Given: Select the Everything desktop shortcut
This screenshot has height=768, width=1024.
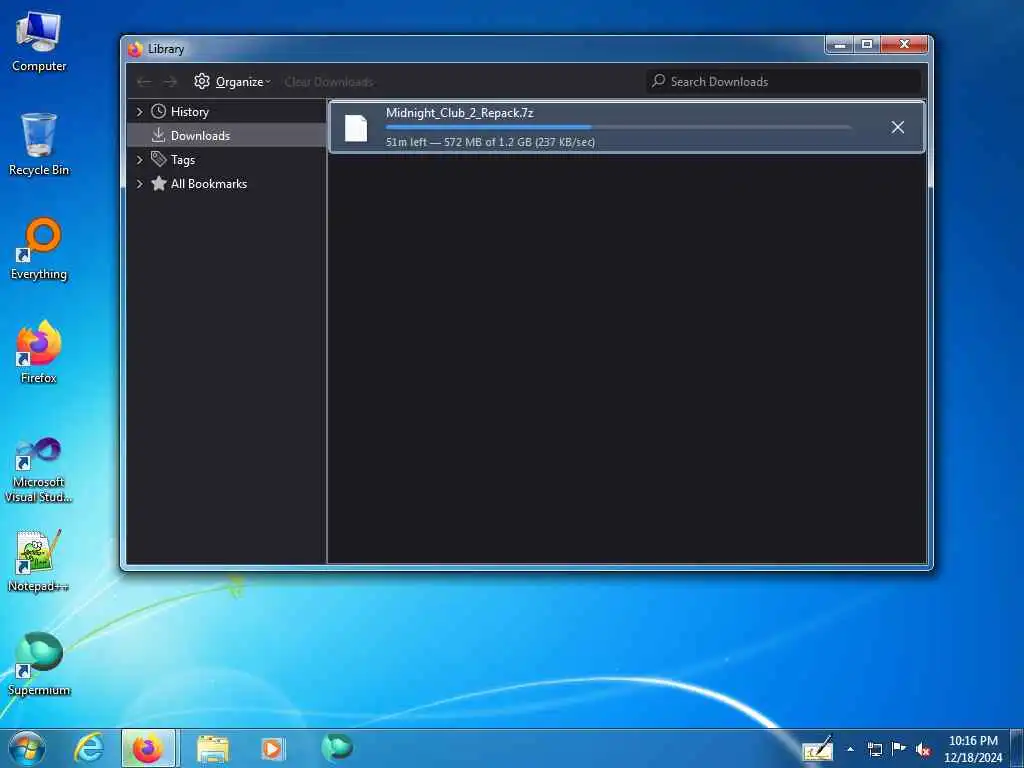Looking at the screenshot, I should point(39,249).
